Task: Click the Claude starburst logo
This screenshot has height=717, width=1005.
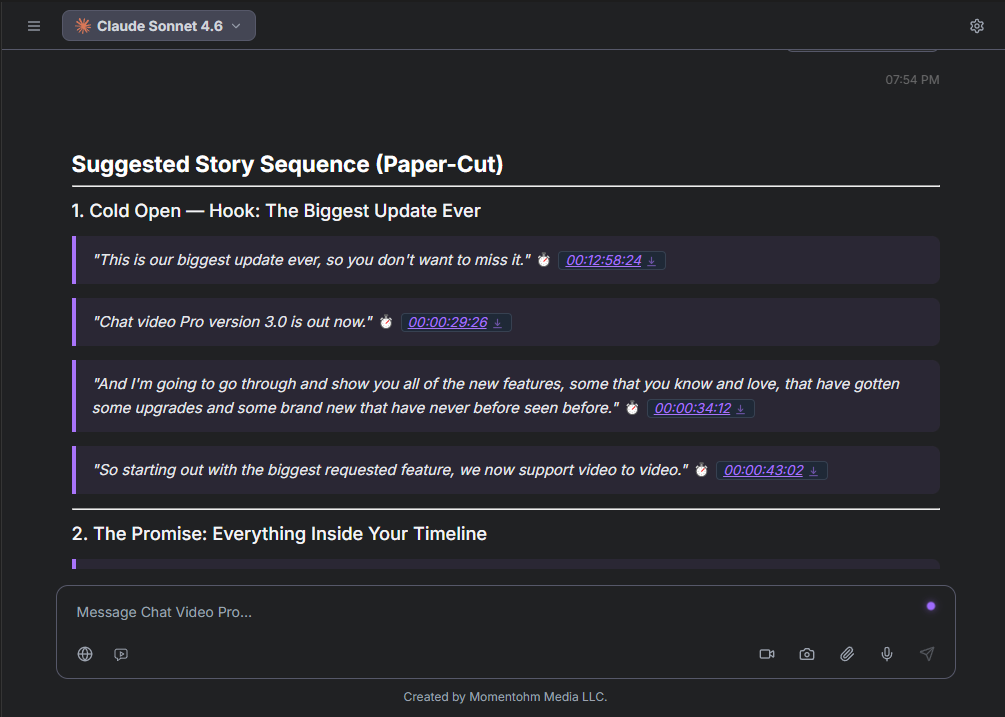Action: coord(83,26)
